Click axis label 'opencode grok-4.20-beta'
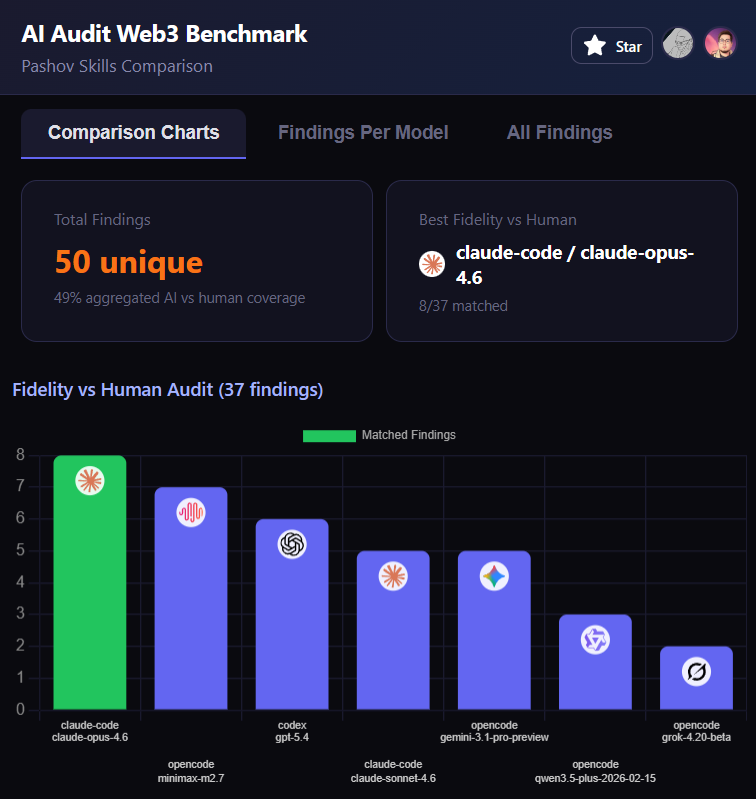Image resolution: width=756 pixels, height=799 pixels. [x=696, y=731]
